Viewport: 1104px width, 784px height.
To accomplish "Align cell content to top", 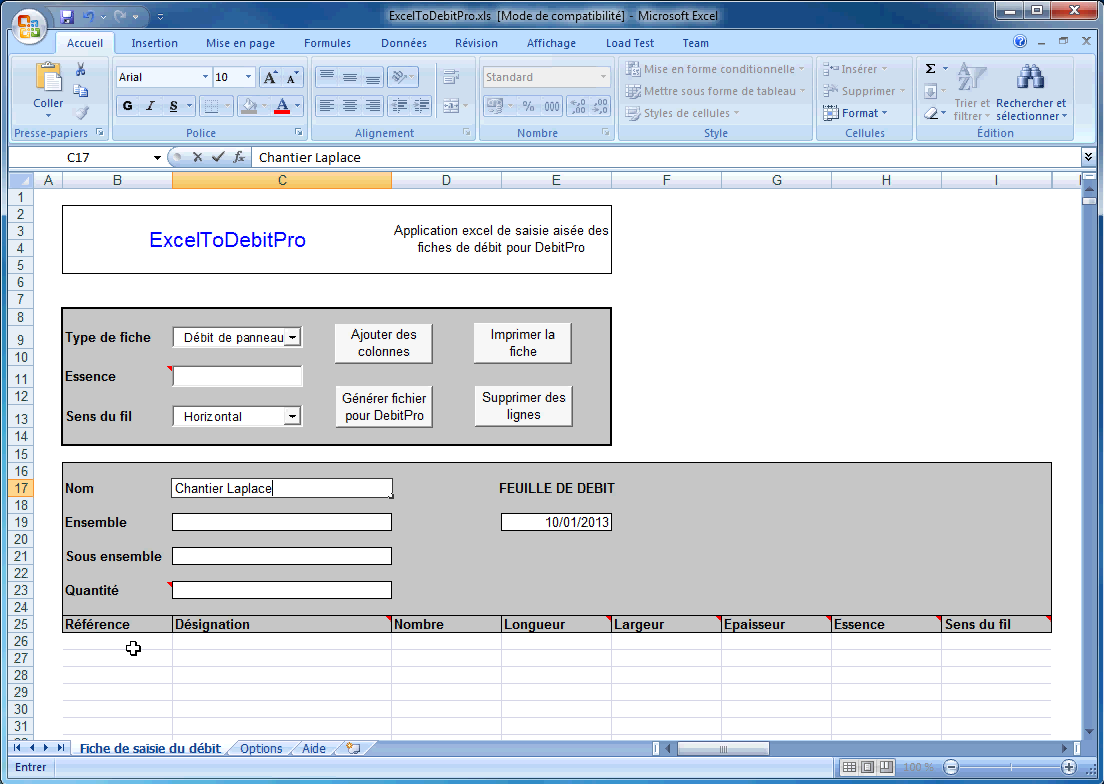I will pyautogui.click(x=326, y=76).
